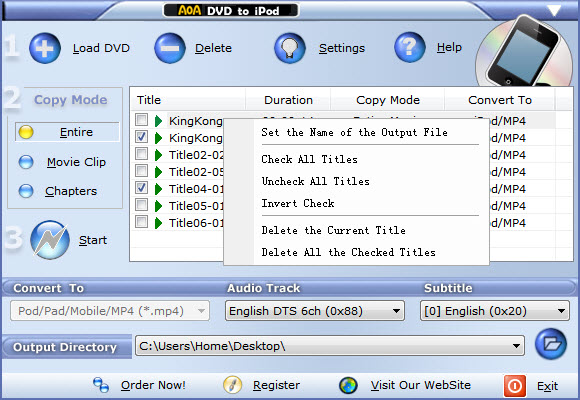Click the Copy Mode column header

tap(388, 100)
